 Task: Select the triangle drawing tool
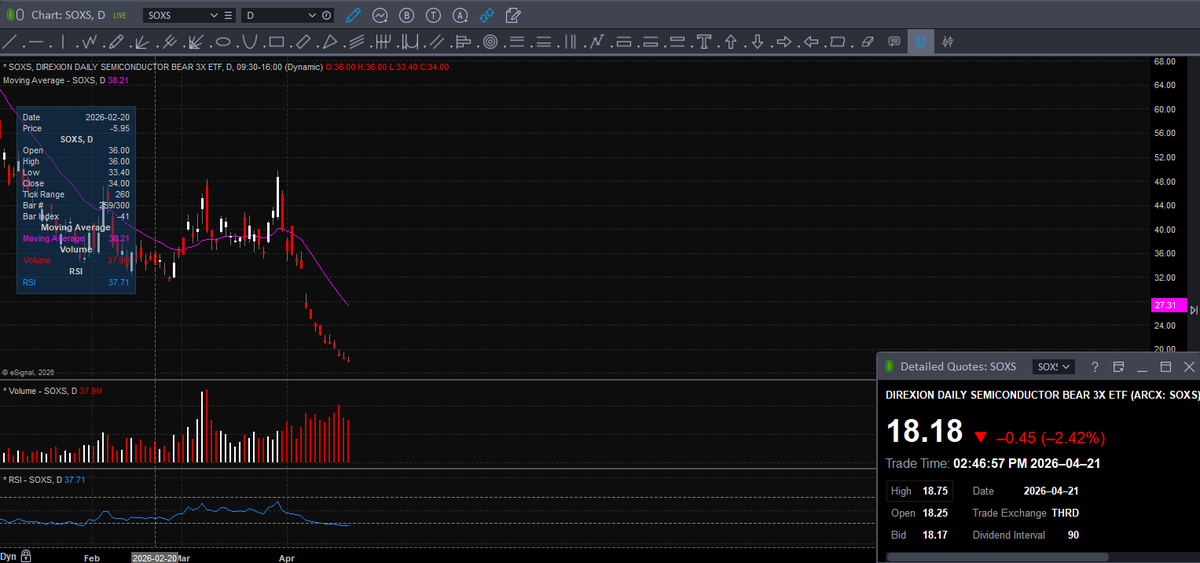(x=329, y=42)
